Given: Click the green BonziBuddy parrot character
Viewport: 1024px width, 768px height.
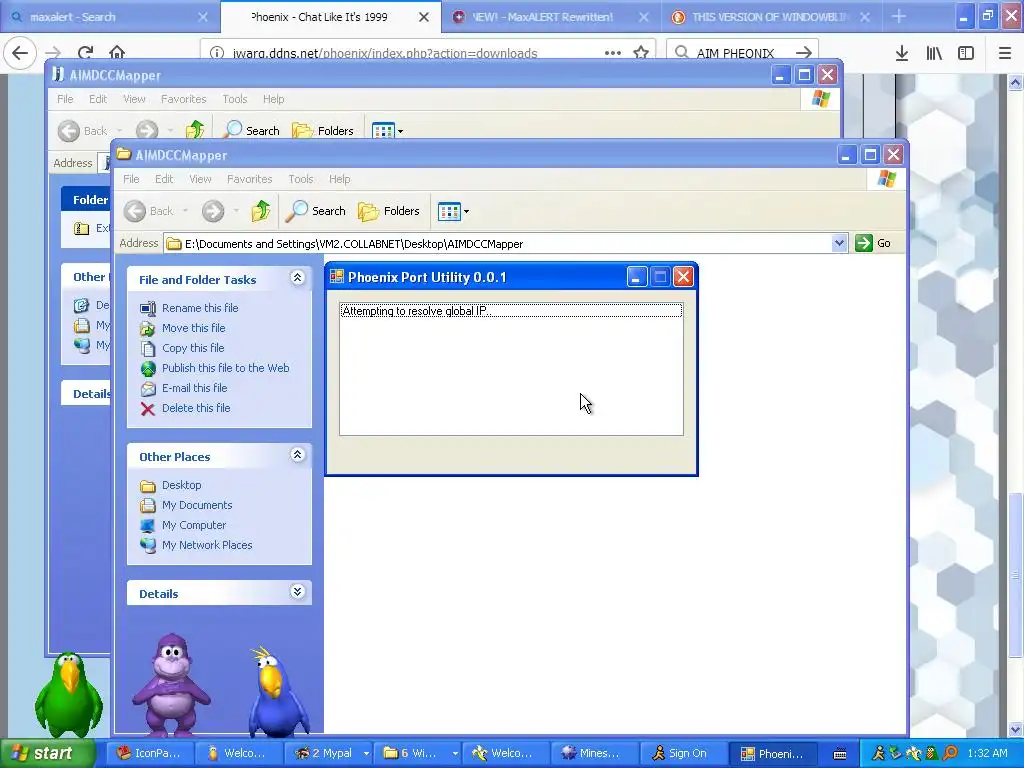Looking at the screenshot, I should (67, 694).
